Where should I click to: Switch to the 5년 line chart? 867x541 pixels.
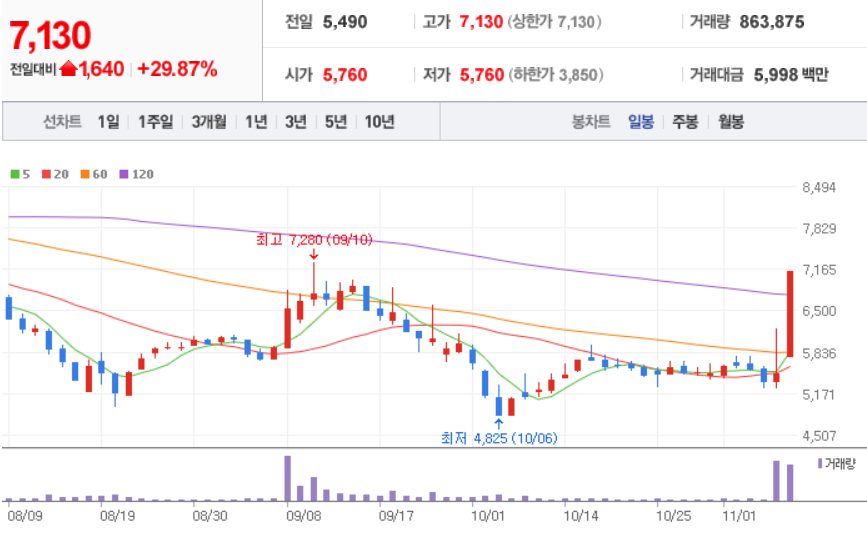[336, 121]
